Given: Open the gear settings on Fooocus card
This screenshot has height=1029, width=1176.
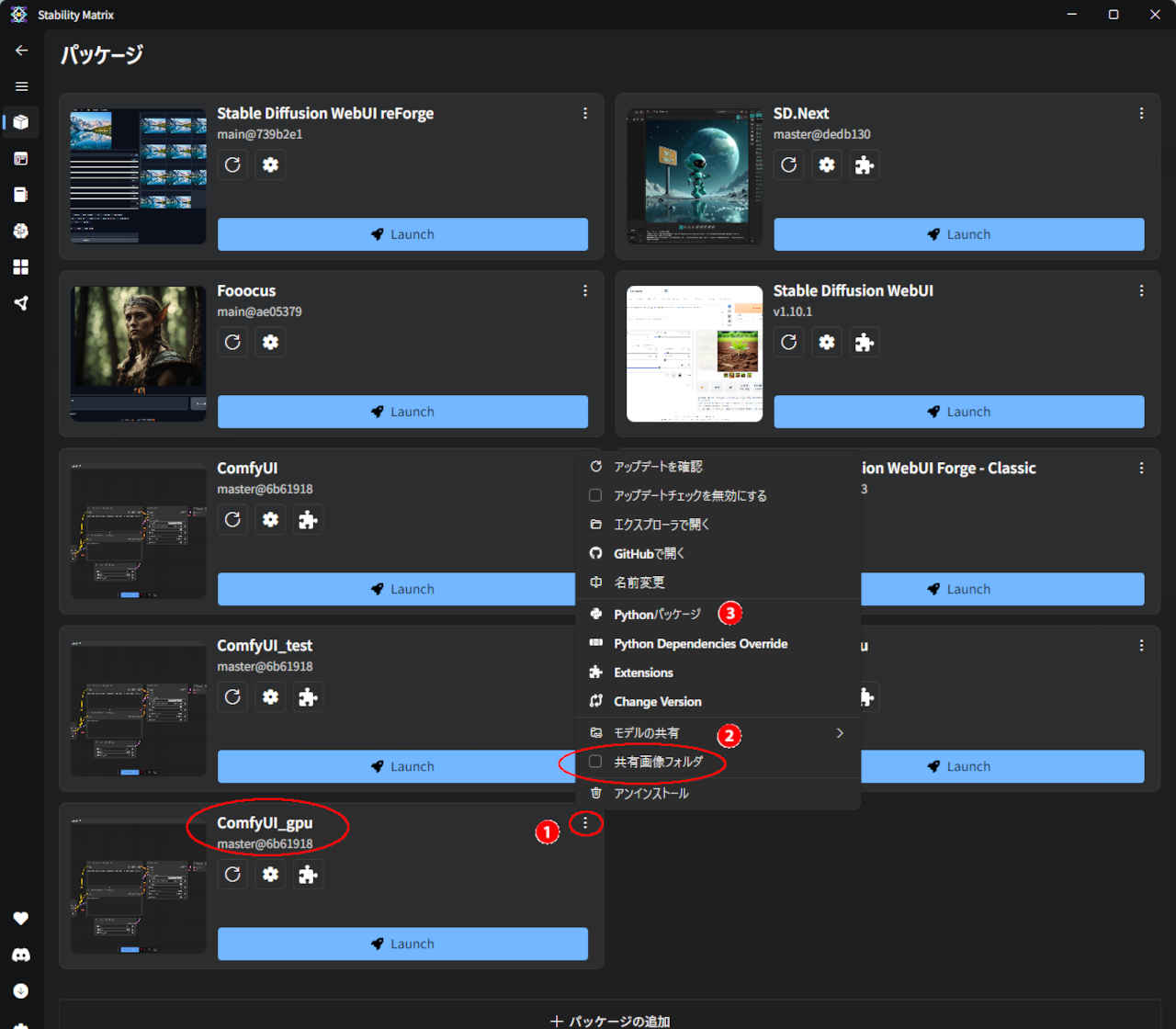Looking at the screenshot, I should (270, 342).
